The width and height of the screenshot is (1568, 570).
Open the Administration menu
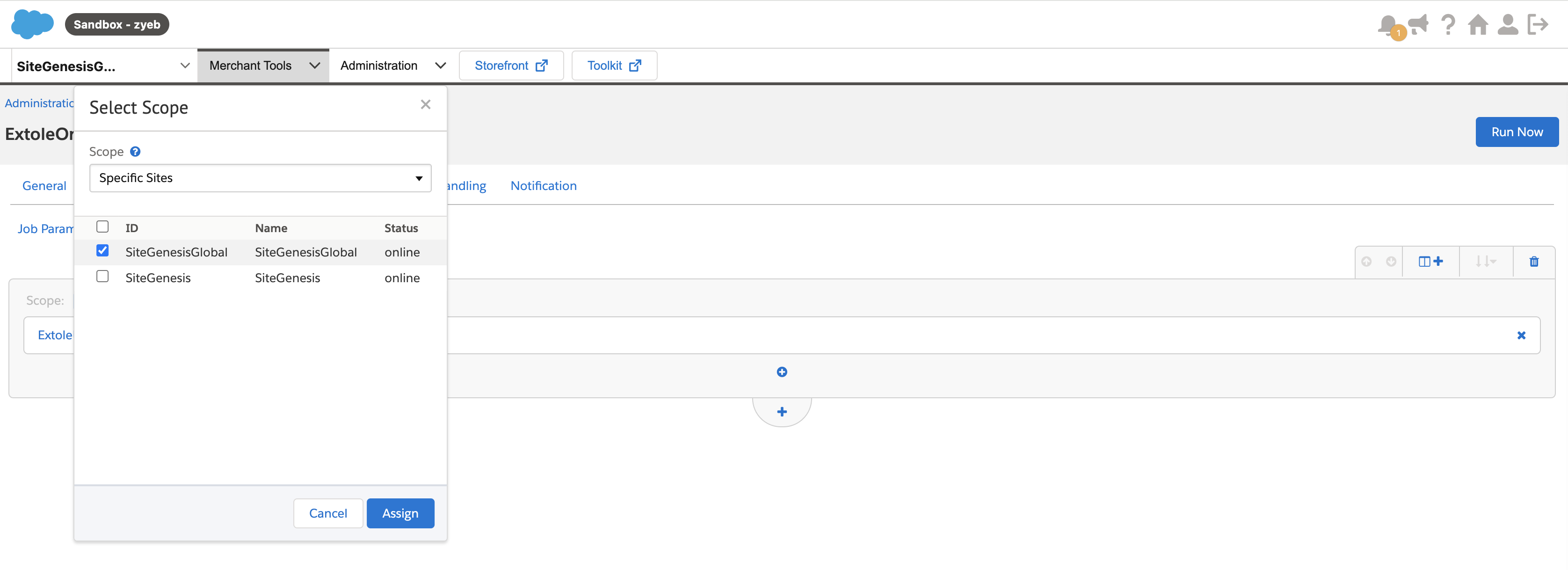coord(393,66)
